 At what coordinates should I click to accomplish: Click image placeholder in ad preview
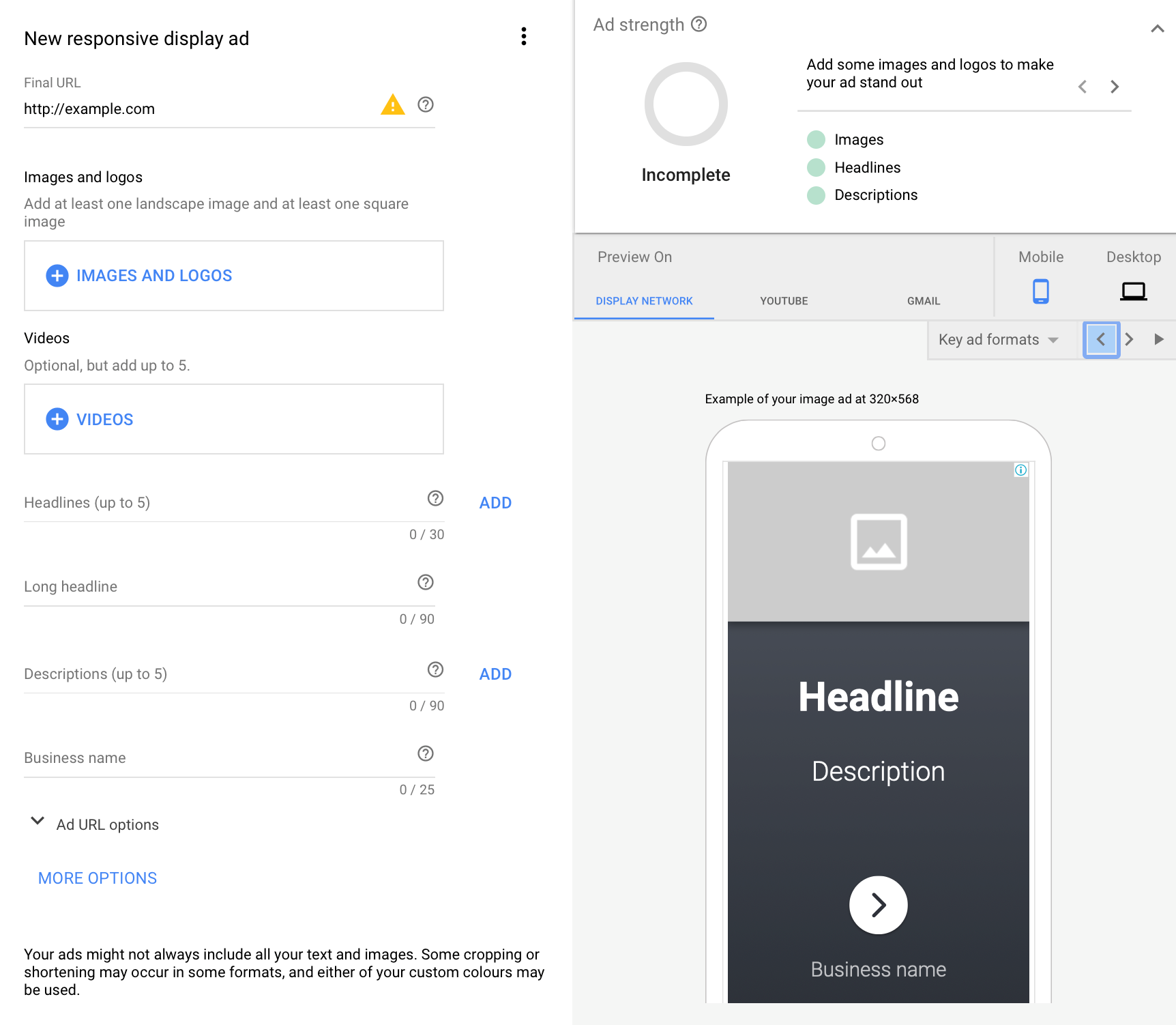tap(879, 542)
